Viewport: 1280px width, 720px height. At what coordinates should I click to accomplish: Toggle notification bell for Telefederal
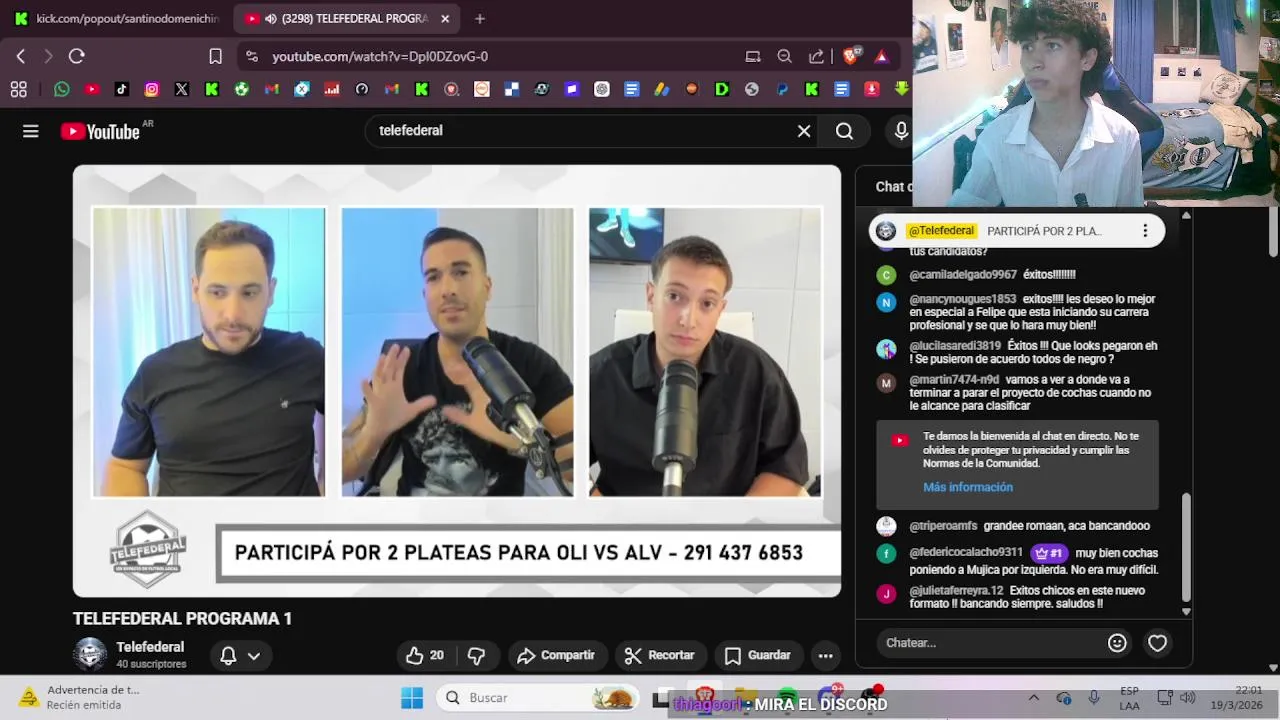tap(228, 656)
